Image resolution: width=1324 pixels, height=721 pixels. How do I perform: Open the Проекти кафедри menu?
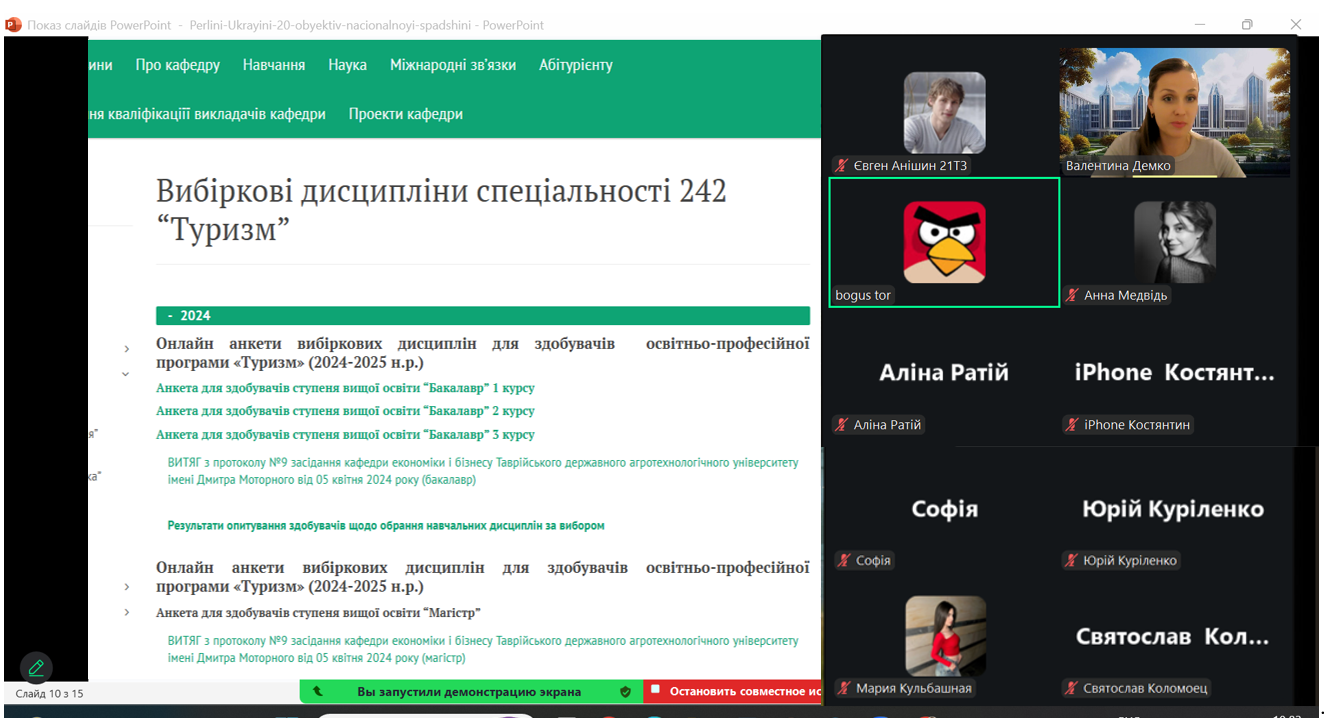point(406,114)
